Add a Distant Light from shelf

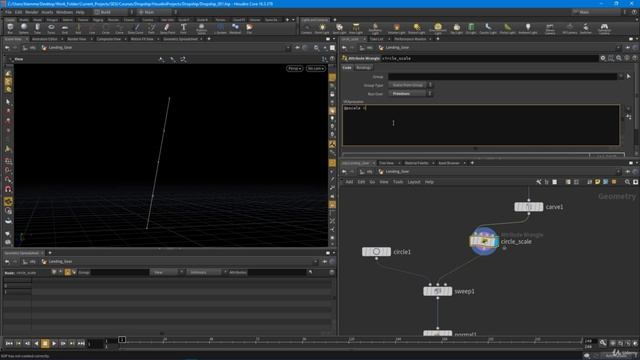coord(416,29)
